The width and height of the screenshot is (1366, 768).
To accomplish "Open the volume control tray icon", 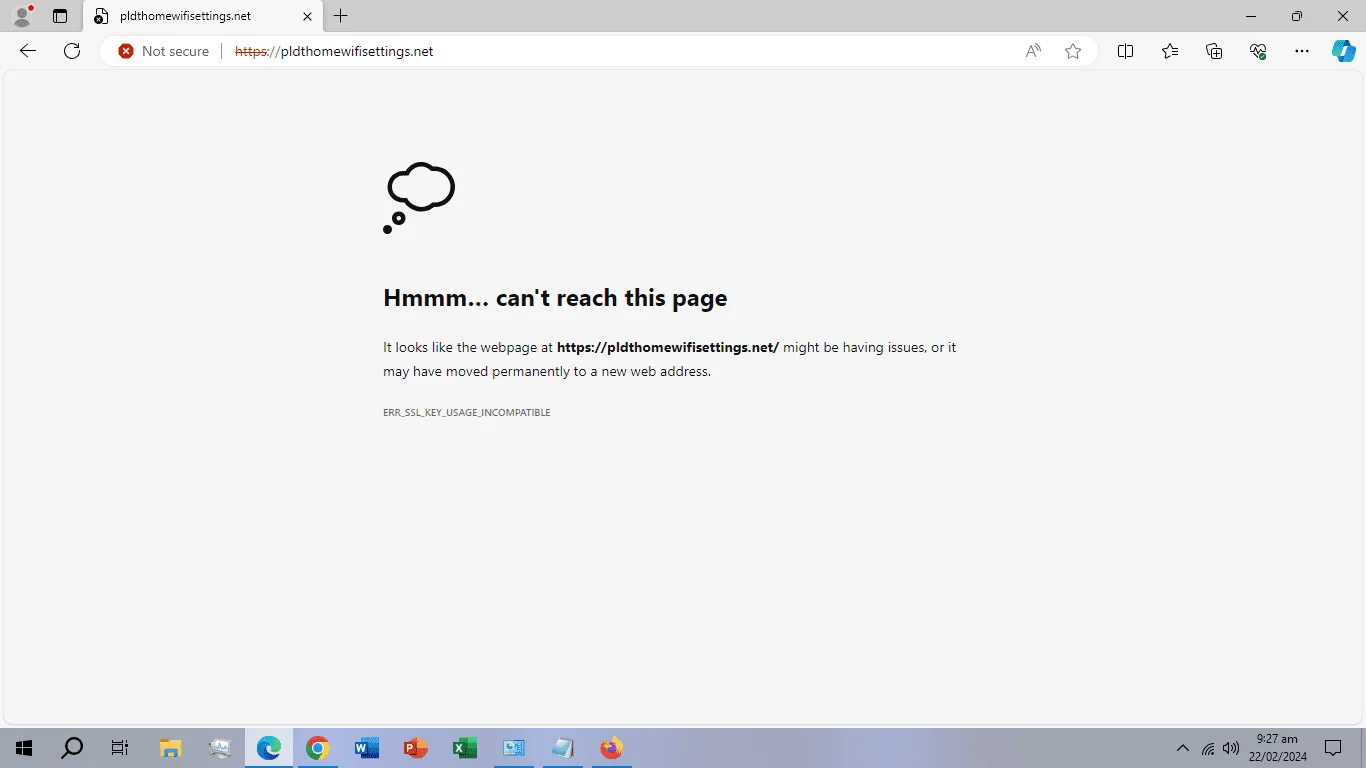I will pos(1231,748).
